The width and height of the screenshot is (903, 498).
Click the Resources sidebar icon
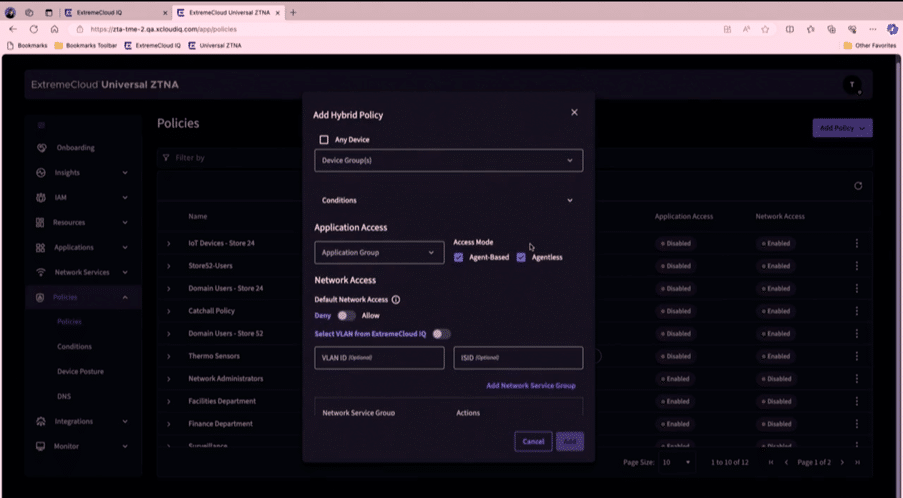[x=40, y=222]
